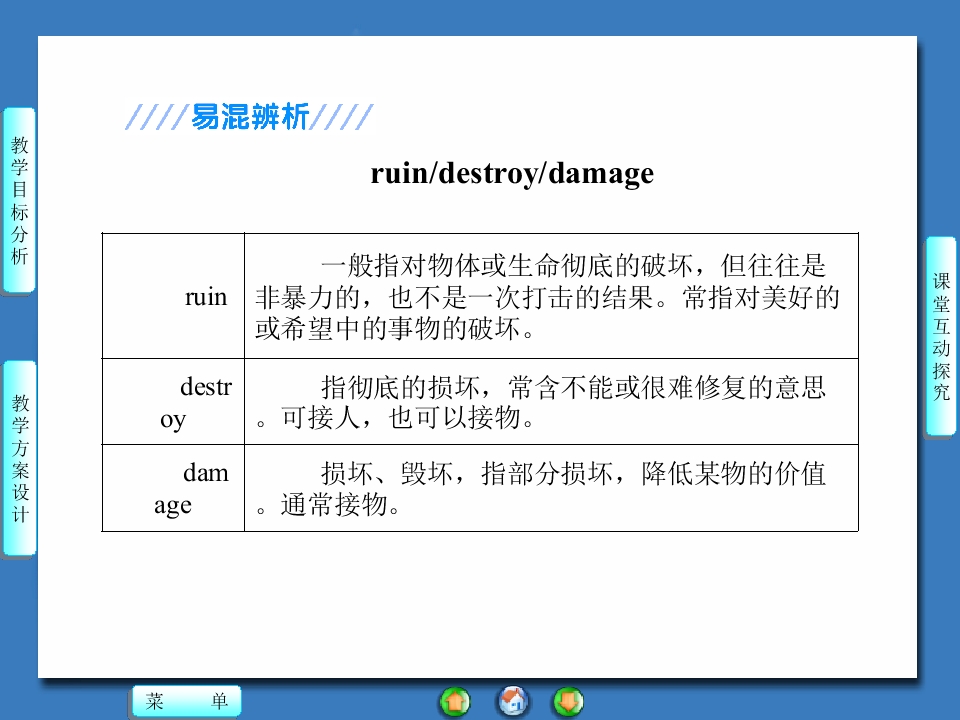
Task: Click the ruin cell in the table
Action: click(x=173, y=296)
